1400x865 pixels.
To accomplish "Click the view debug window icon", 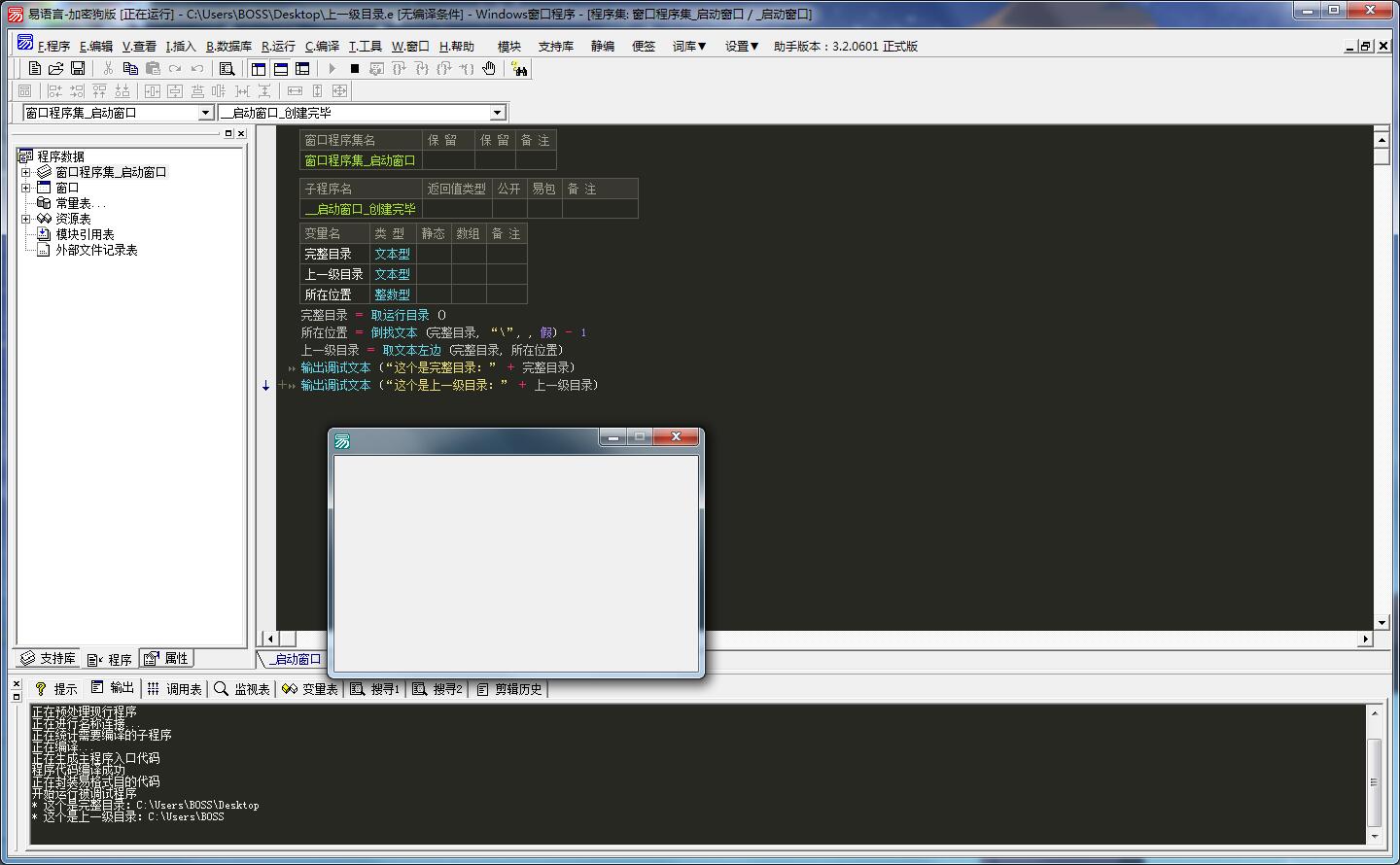I will click(x=377, y=68).
